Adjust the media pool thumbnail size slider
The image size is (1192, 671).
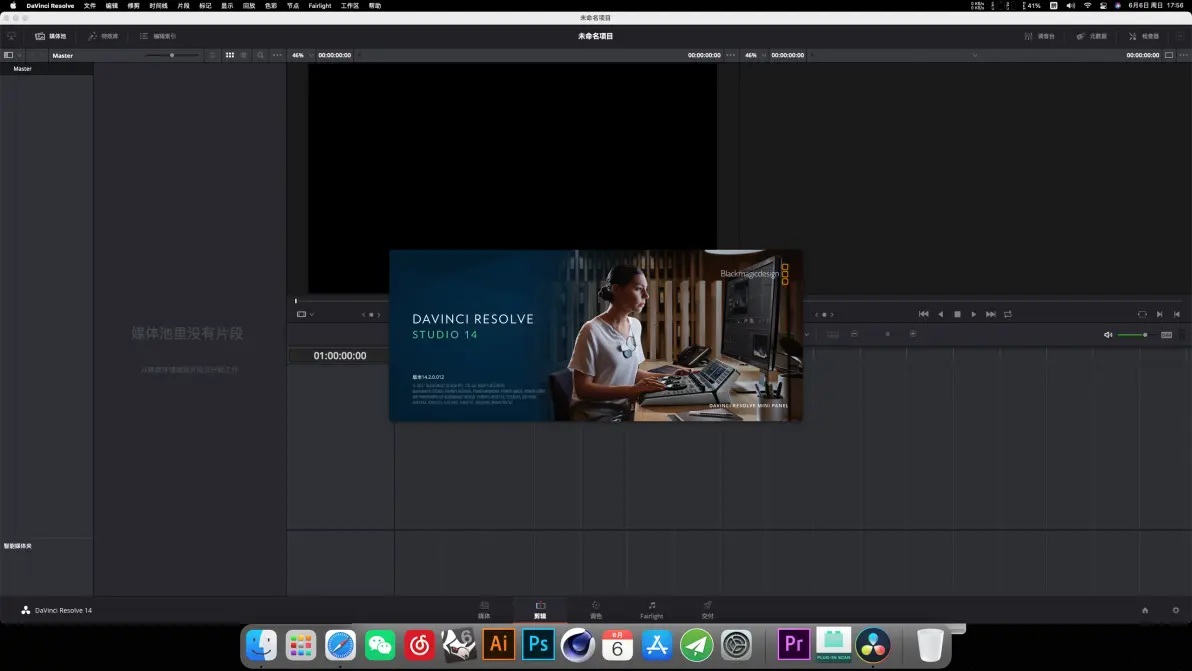(x=172, y=55)
